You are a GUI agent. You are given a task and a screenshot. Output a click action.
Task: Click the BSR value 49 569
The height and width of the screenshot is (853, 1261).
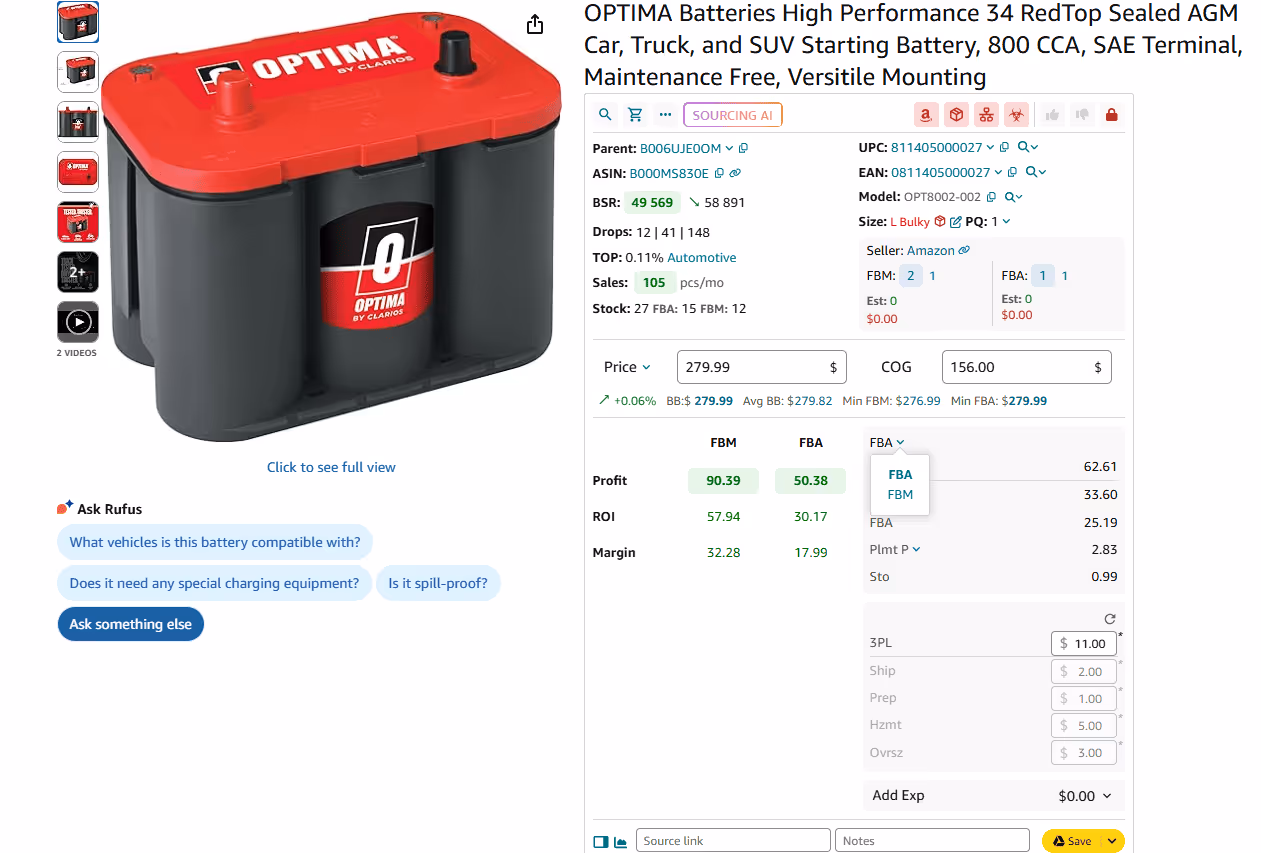click(x=652, y=202)
